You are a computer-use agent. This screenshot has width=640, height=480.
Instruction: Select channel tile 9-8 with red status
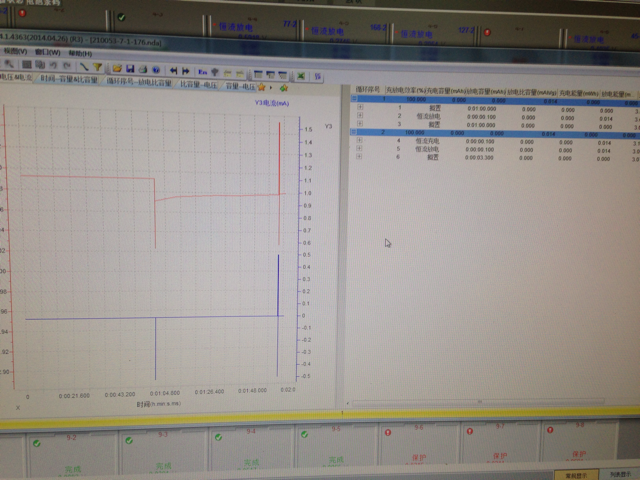click(x=579, y=441)
